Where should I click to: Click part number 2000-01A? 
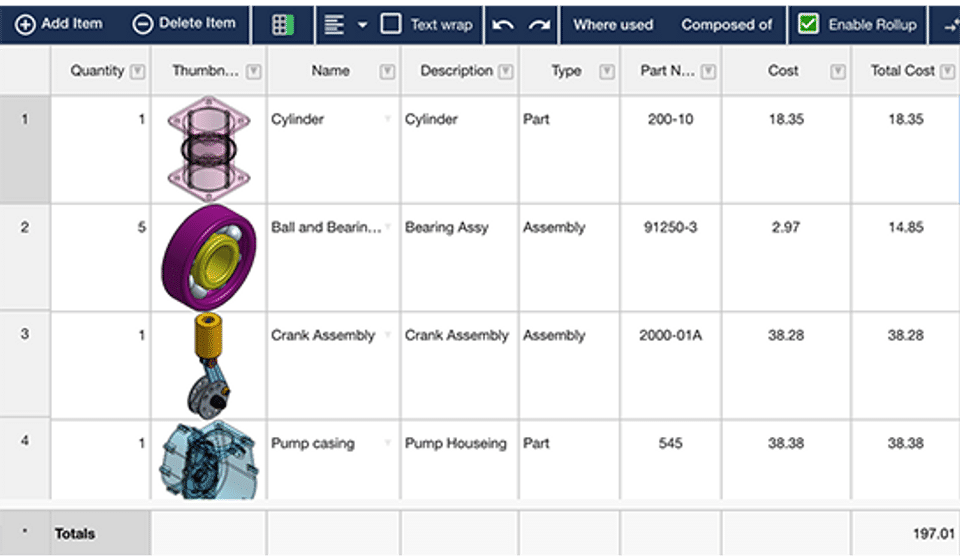tap(670, 335)
